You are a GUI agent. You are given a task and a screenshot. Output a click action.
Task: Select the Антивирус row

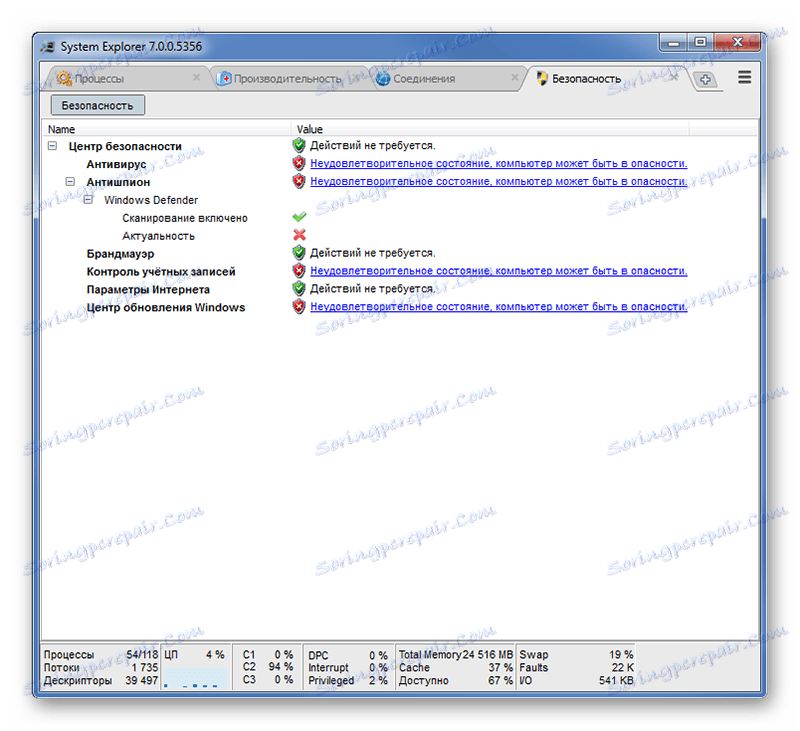click(x=399, y=164)
